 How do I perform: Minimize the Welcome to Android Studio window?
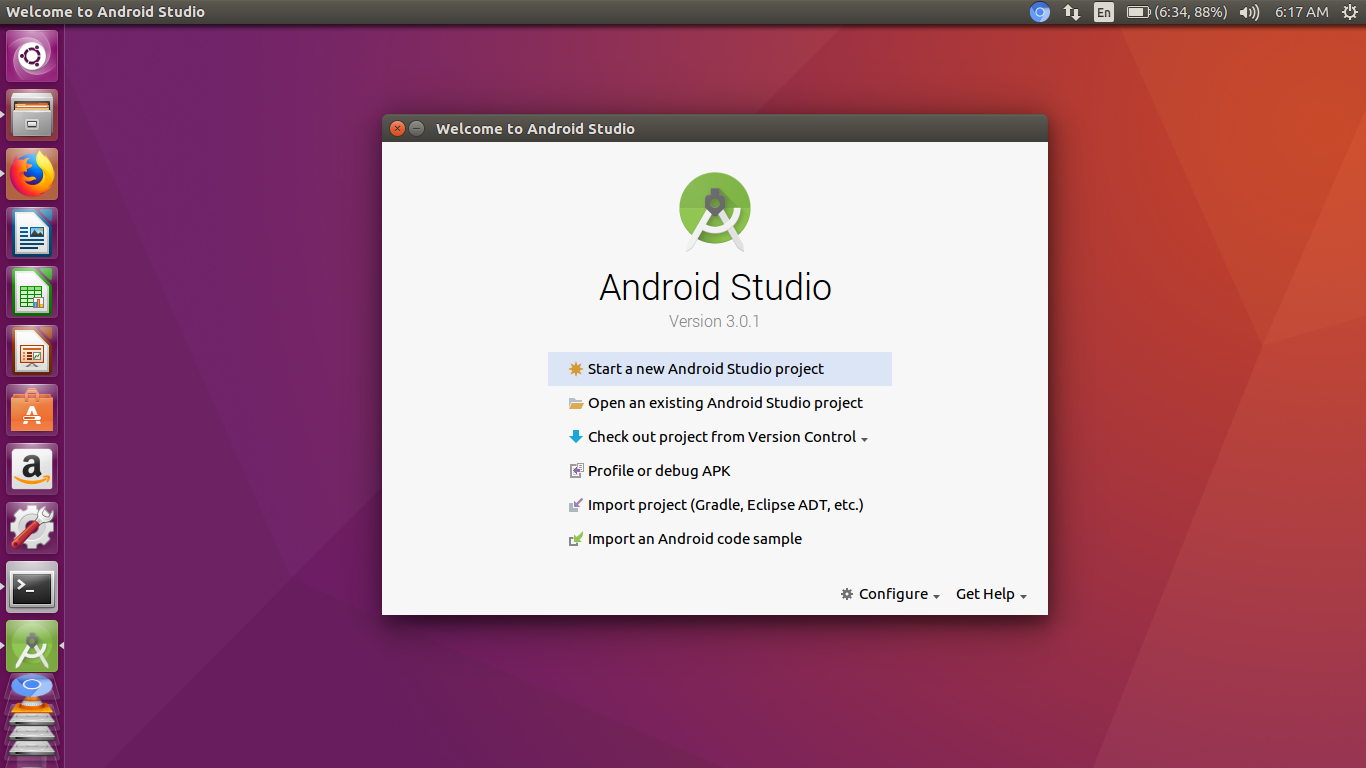pyautogui.click(x=417, y=128)
